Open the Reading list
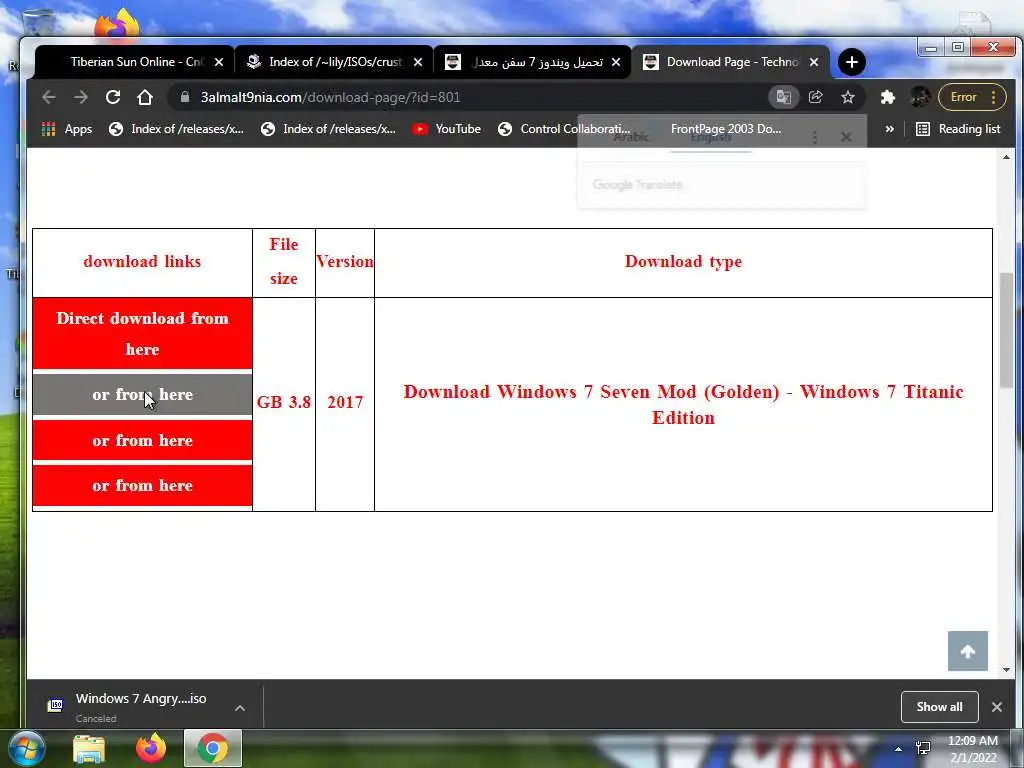The height and width of the screenshot is (768, 1024). tap(958, 129)
